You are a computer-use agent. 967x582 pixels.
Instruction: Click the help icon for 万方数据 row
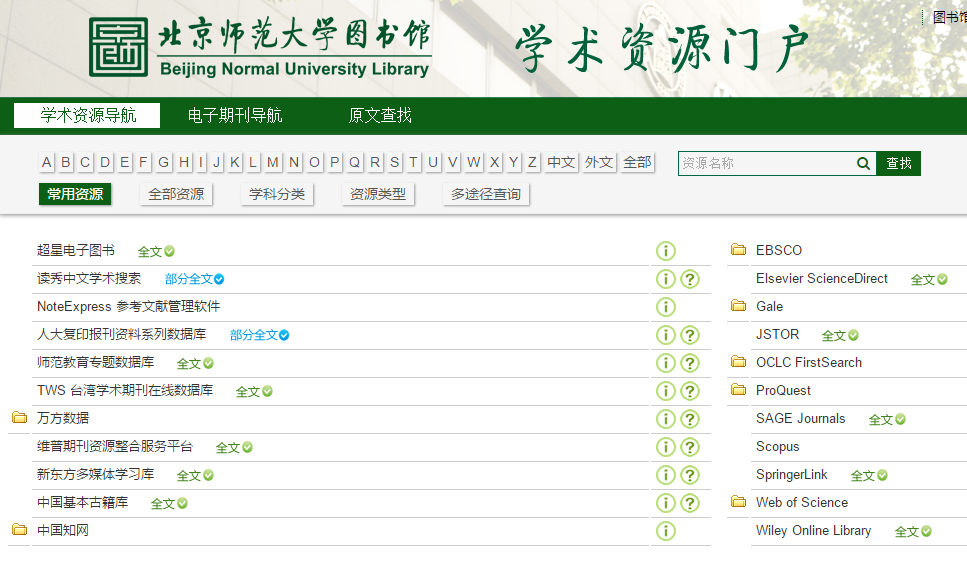click(690, 419)
